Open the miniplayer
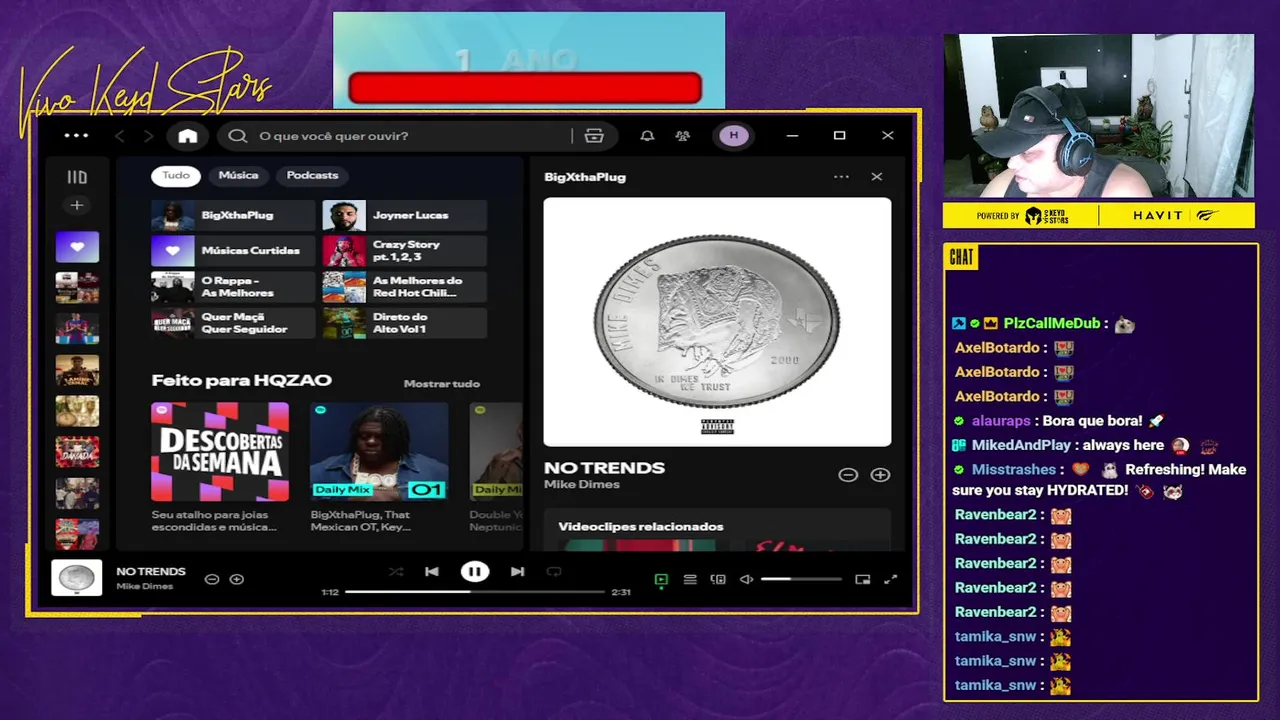Viewport: 1280px width, 720px height. point(863,579)
